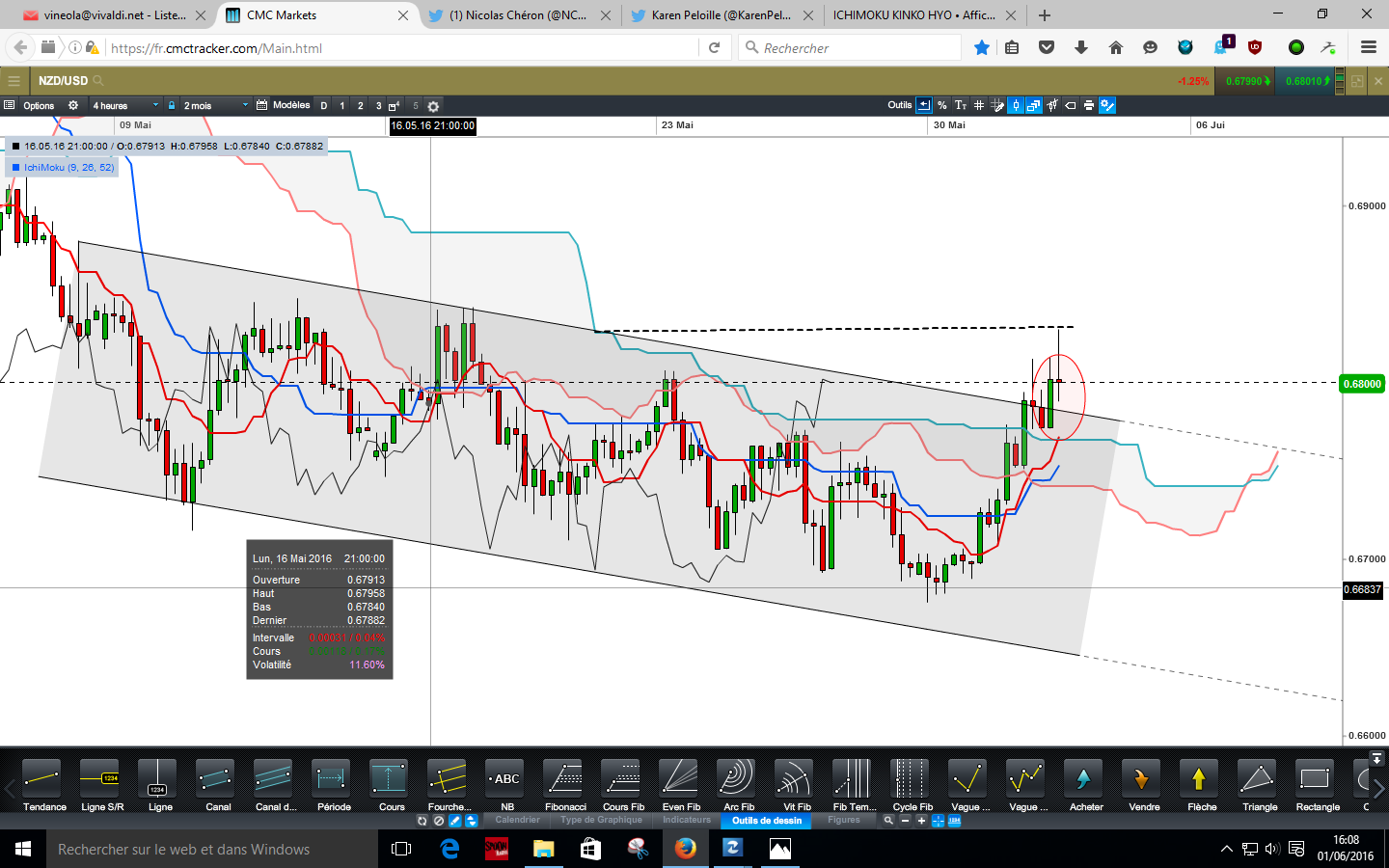Insert an ABC text note

pos(507,784)
